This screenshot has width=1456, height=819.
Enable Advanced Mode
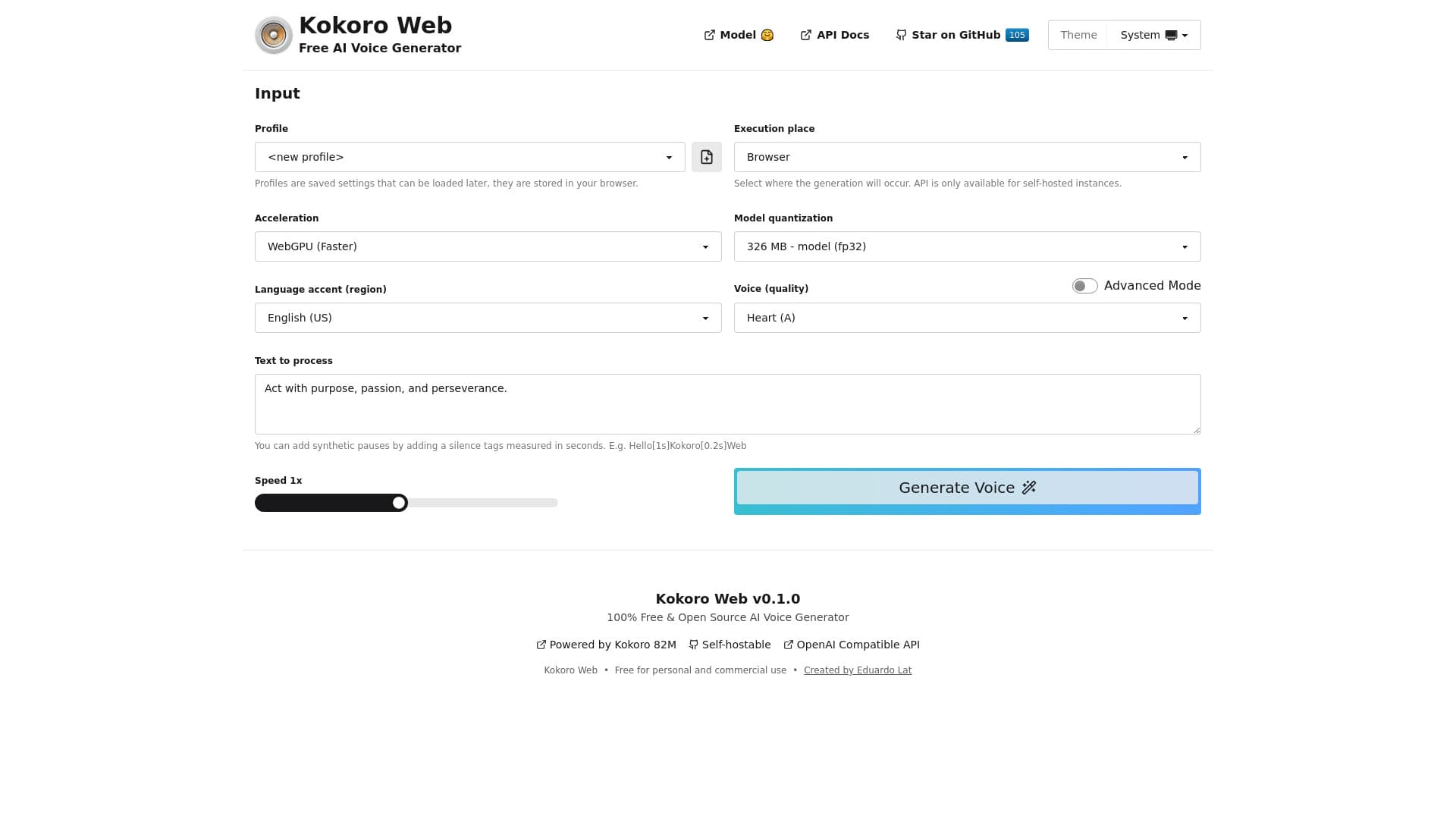click(x=1084, y=286)
